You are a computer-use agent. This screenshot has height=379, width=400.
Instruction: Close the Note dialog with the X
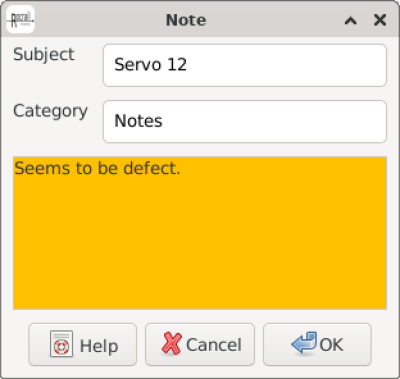(380, 20)
